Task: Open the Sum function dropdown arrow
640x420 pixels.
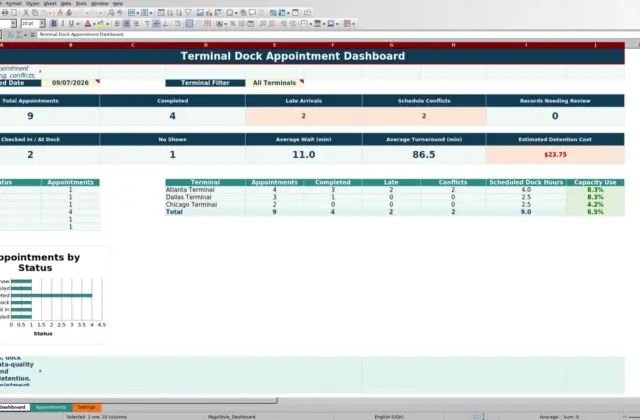Action: click(25, 35)
